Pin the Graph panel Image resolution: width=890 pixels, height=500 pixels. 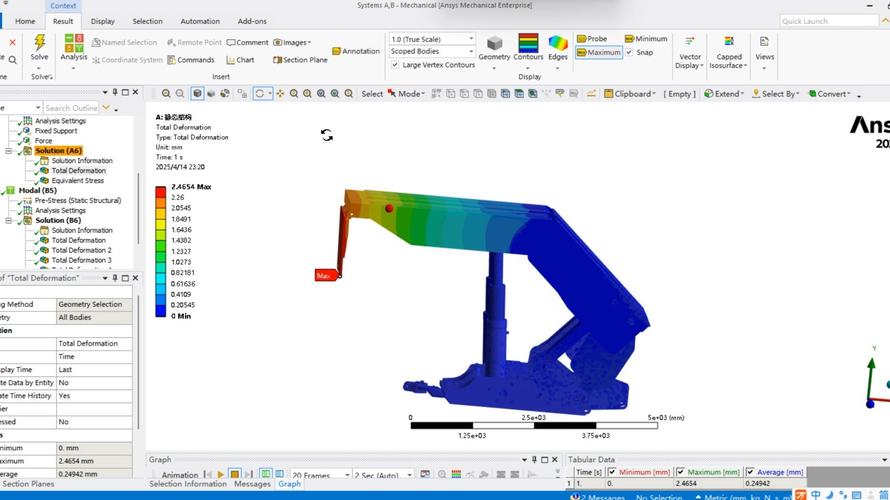coord(534,460)
